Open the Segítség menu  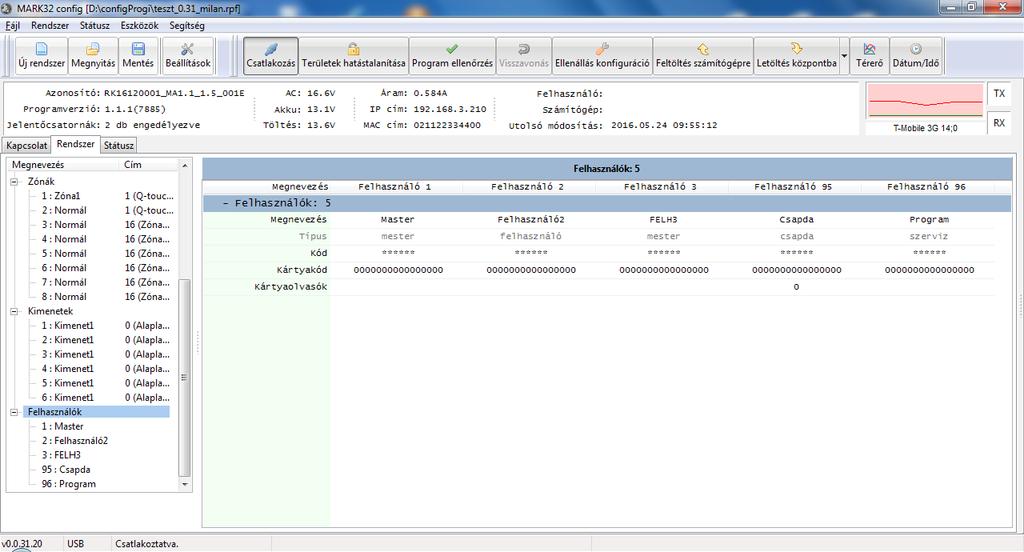pyautogui.click(x=187, y=25)
